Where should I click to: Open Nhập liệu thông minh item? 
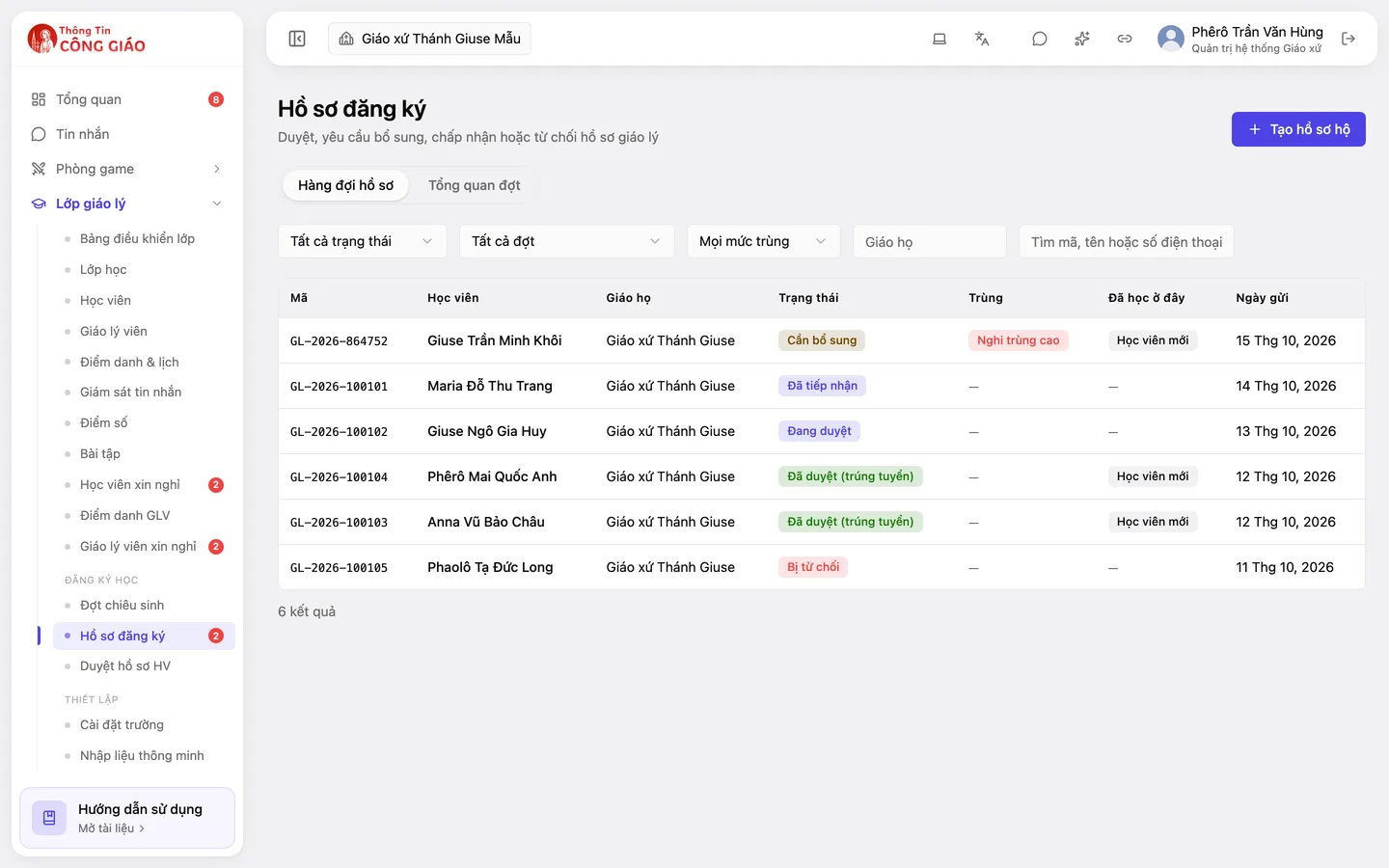point(145,755)
